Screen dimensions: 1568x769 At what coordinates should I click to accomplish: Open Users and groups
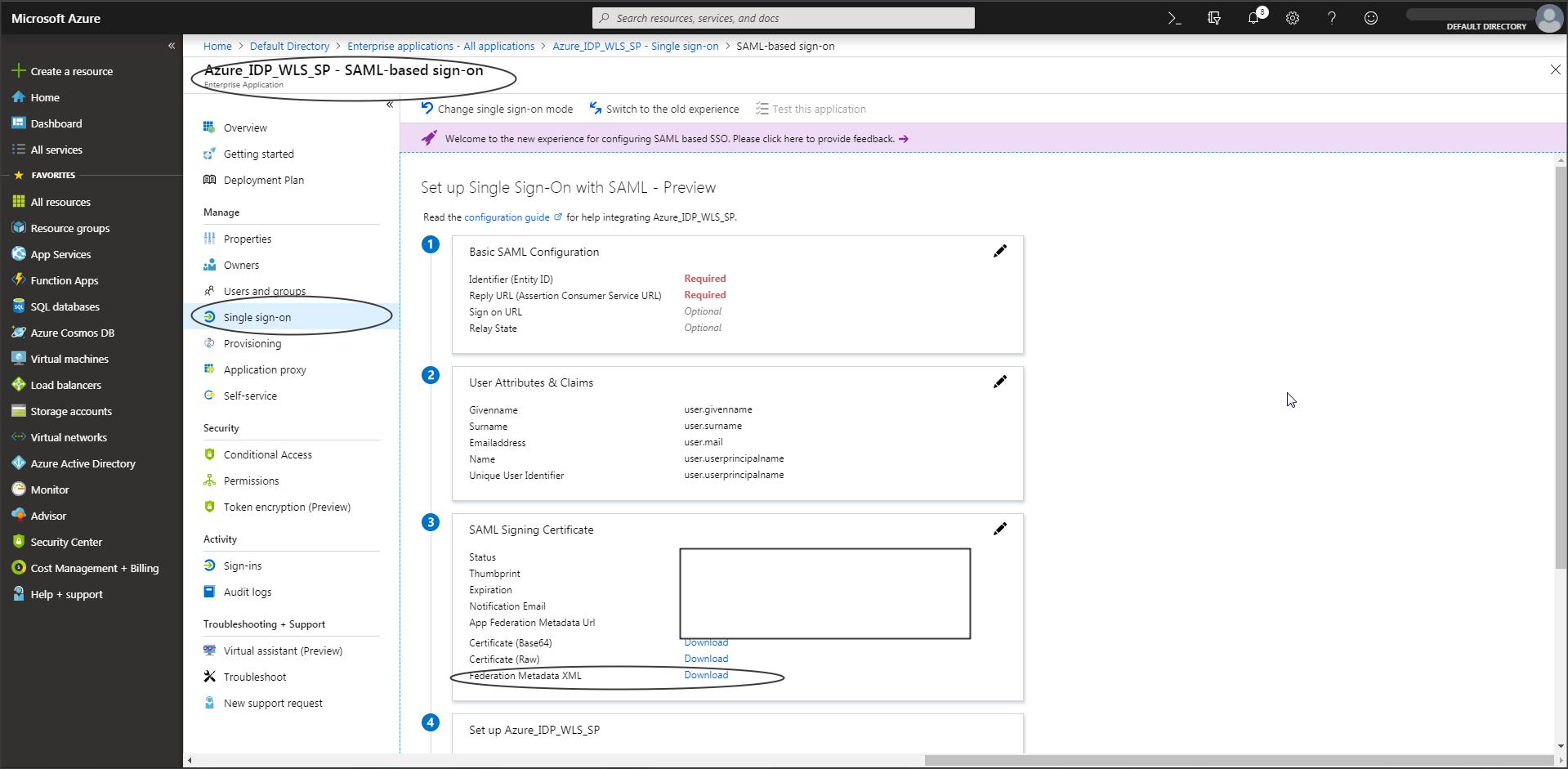[265, 291]
